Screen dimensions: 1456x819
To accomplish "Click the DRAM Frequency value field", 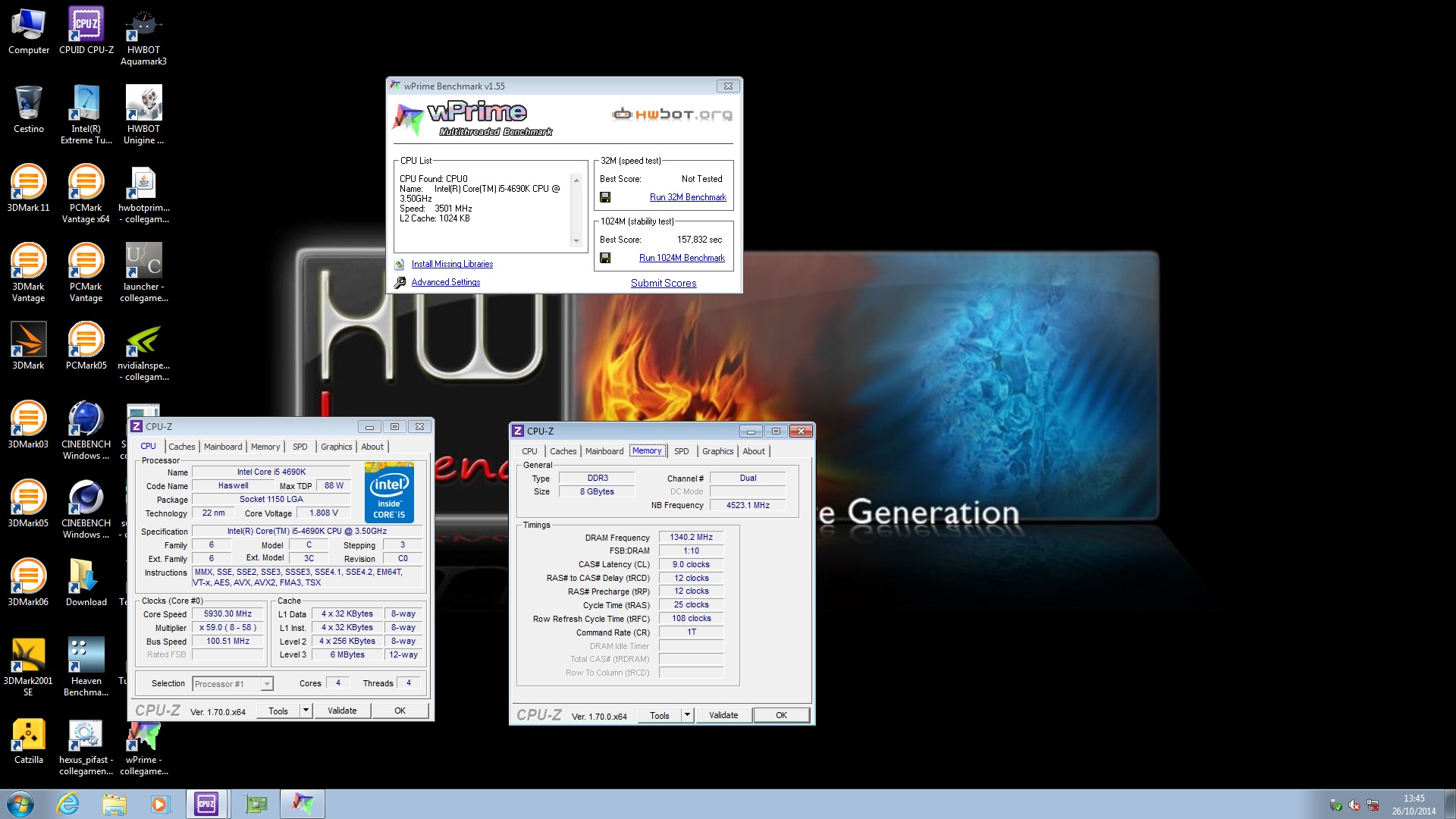I will (691, 537).
